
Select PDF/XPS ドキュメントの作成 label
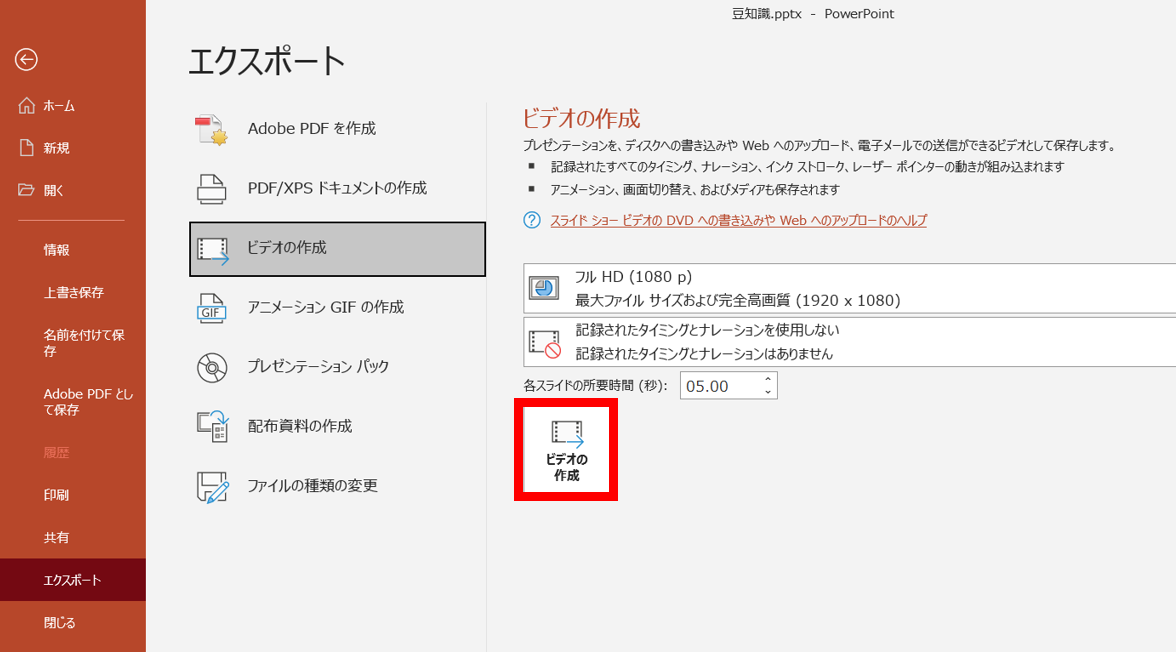coord(338,188)
